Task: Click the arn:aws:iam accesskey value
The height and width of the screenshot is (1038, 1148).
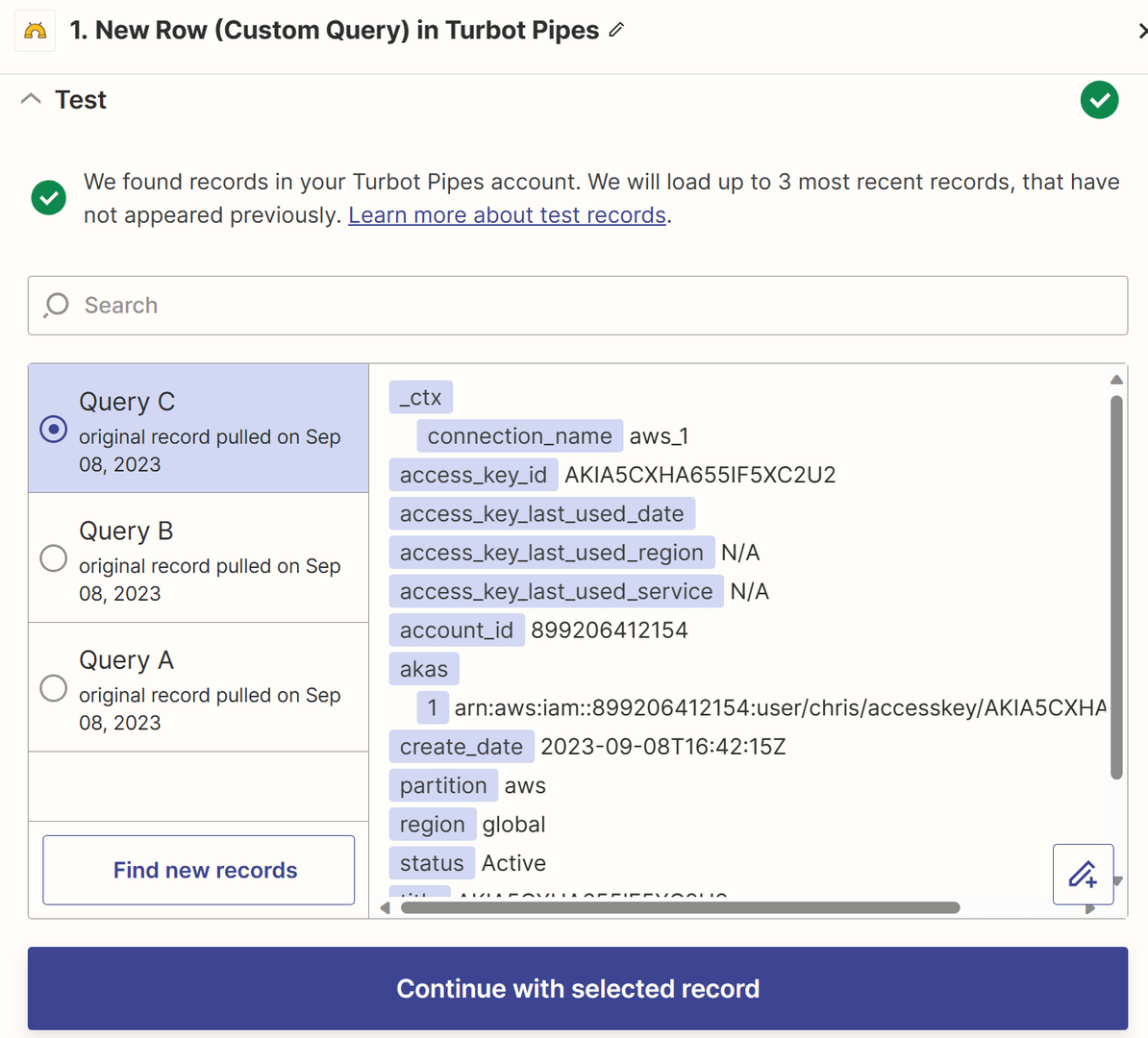Action: click(781, 708)
